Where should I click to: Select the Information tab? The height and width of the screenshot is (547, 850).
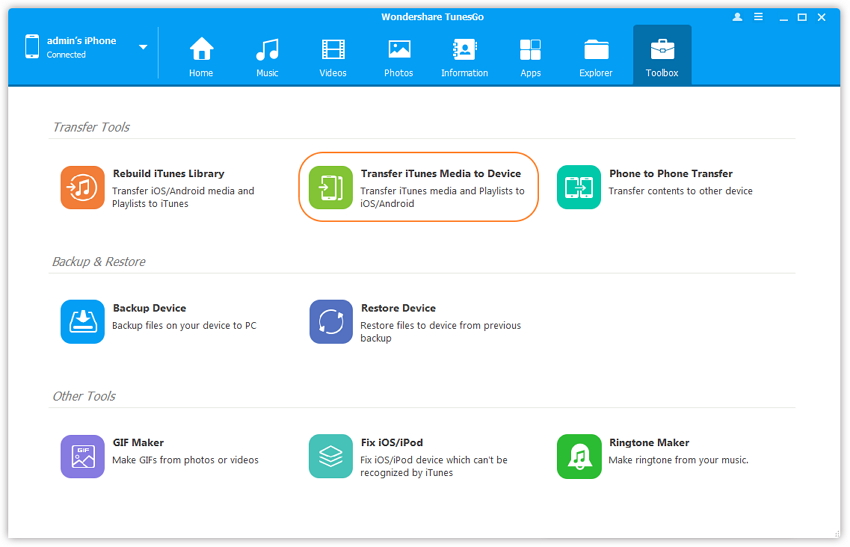(464, 56)
